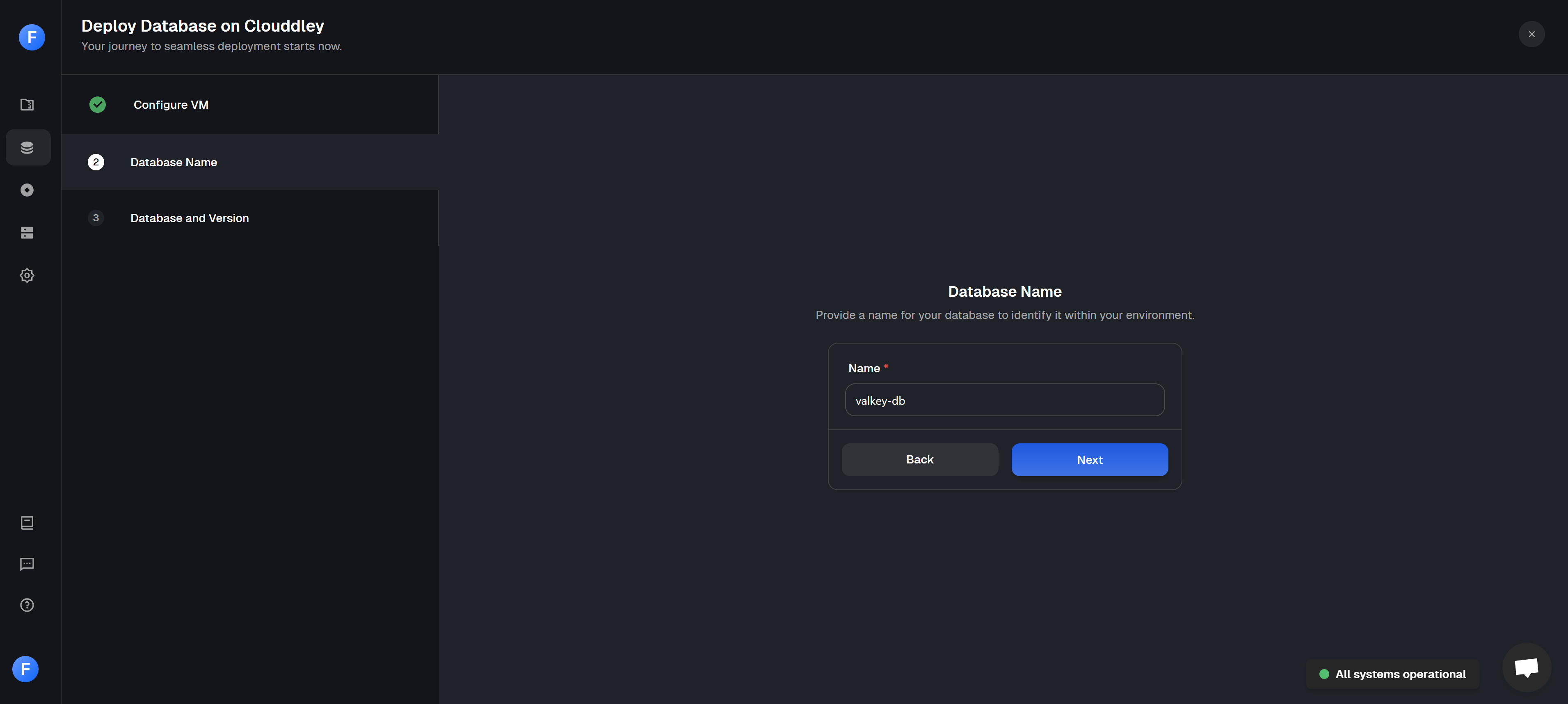
Task: Open the live chat support widget
Action: [x=1526, y=667]
